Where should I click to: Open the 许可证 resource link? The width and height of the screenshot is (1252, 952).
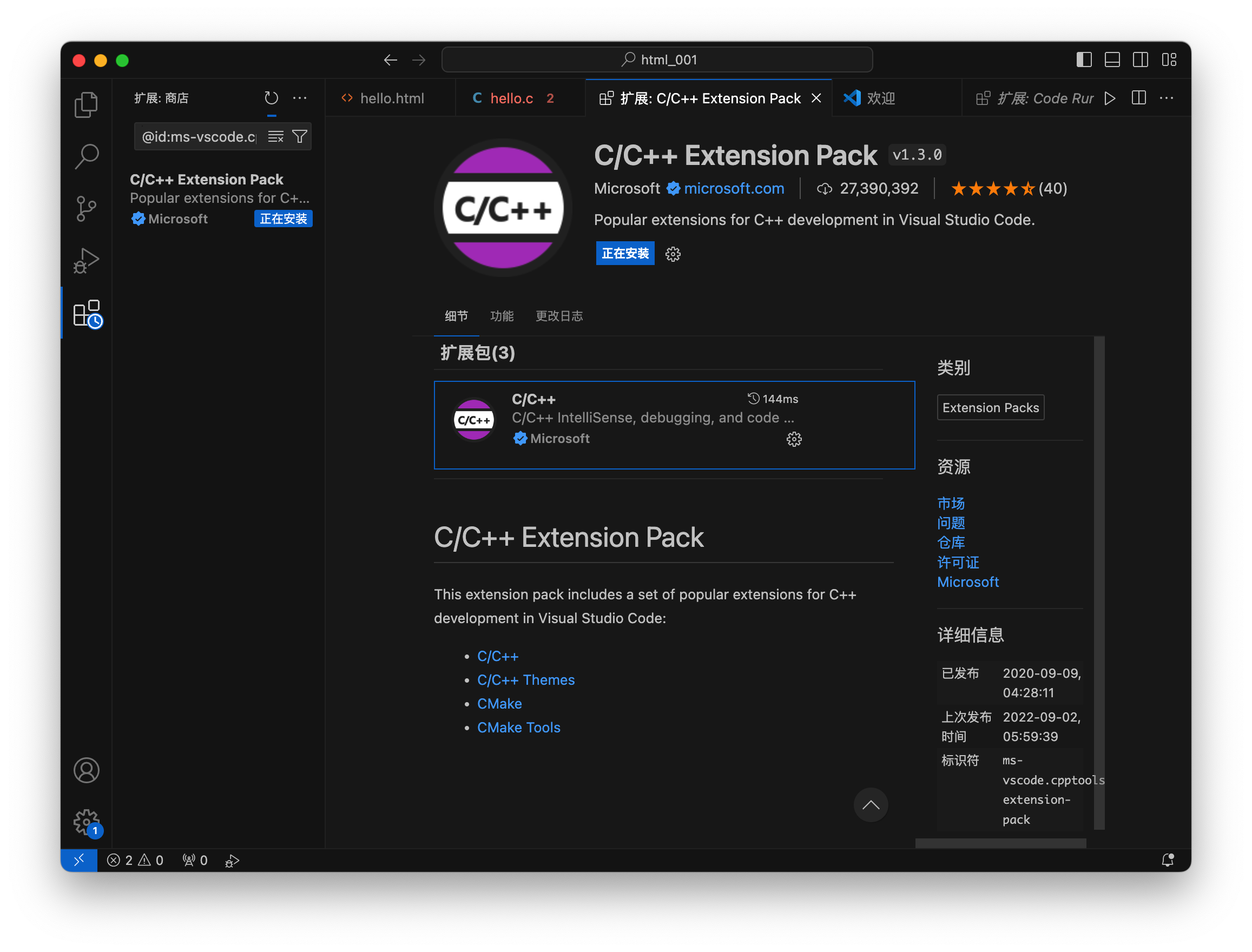click(x=957, y=562)
